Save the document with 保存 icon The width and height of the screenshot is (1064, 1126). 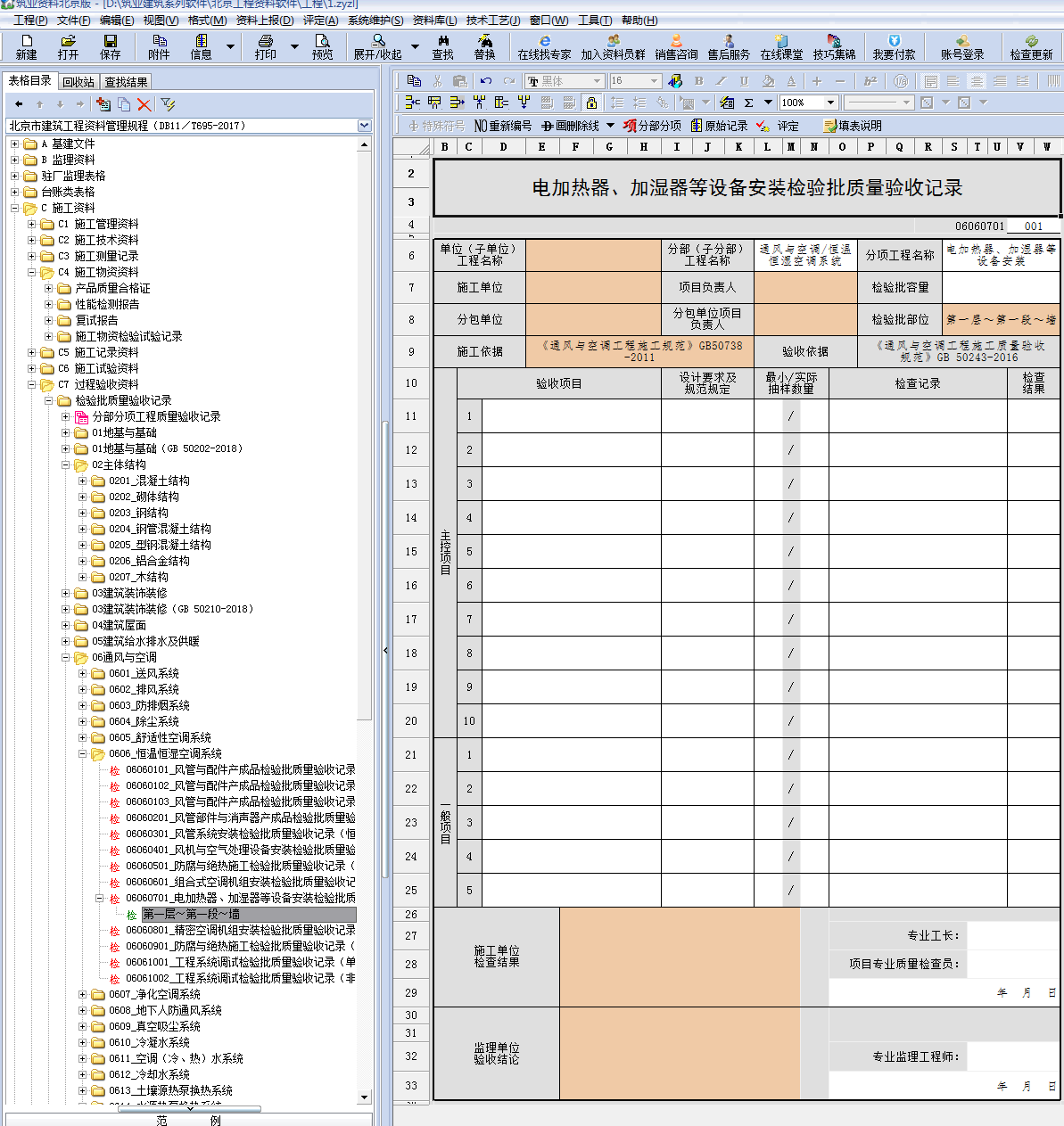[111, 46]
